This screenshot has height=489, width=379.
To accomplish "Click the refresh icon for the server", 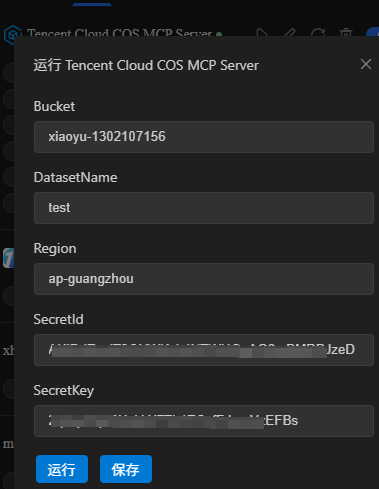I will tap(318, 32).
